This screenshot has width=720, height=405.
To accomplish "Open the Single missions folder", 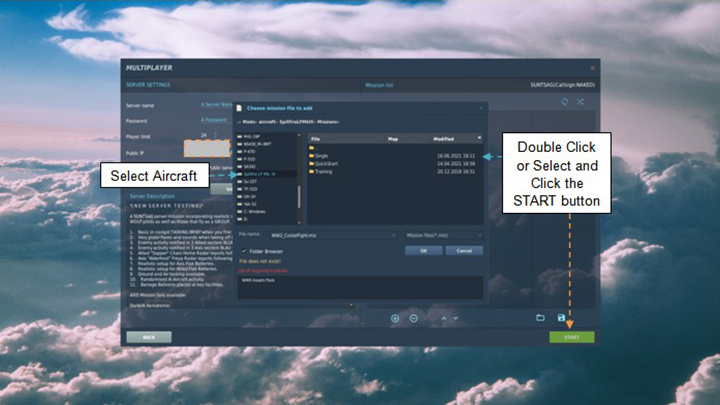I will coord(322,157).
